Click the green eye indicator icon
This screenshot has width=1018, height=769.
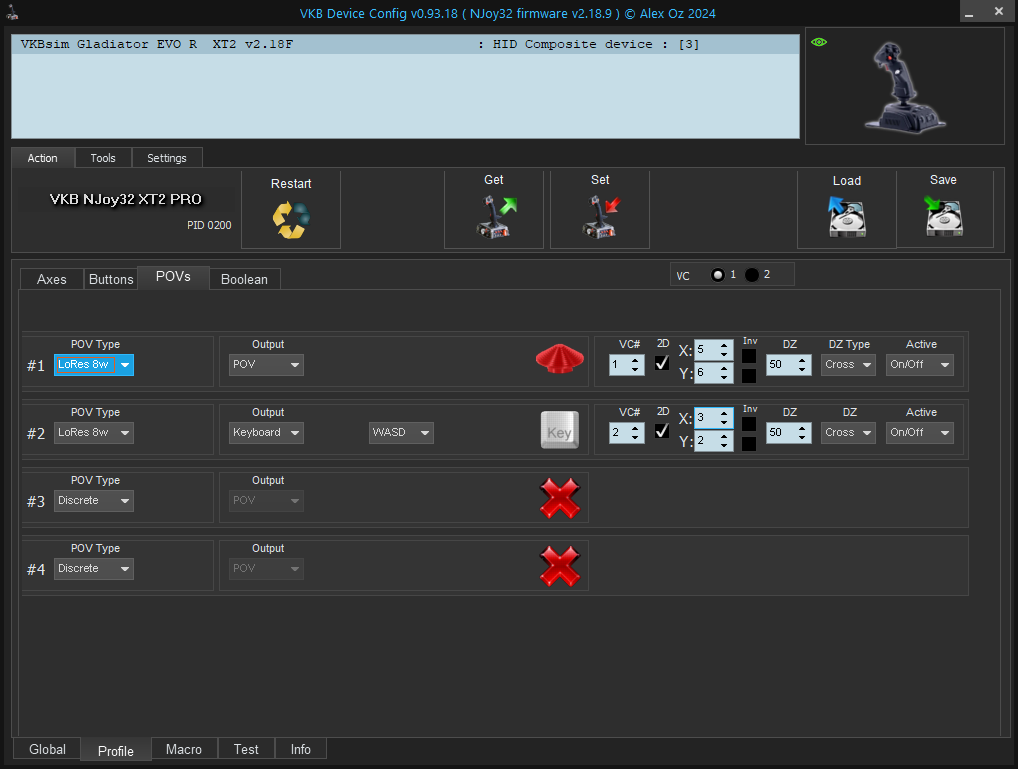pyautogui.click(x=819, y=42)
